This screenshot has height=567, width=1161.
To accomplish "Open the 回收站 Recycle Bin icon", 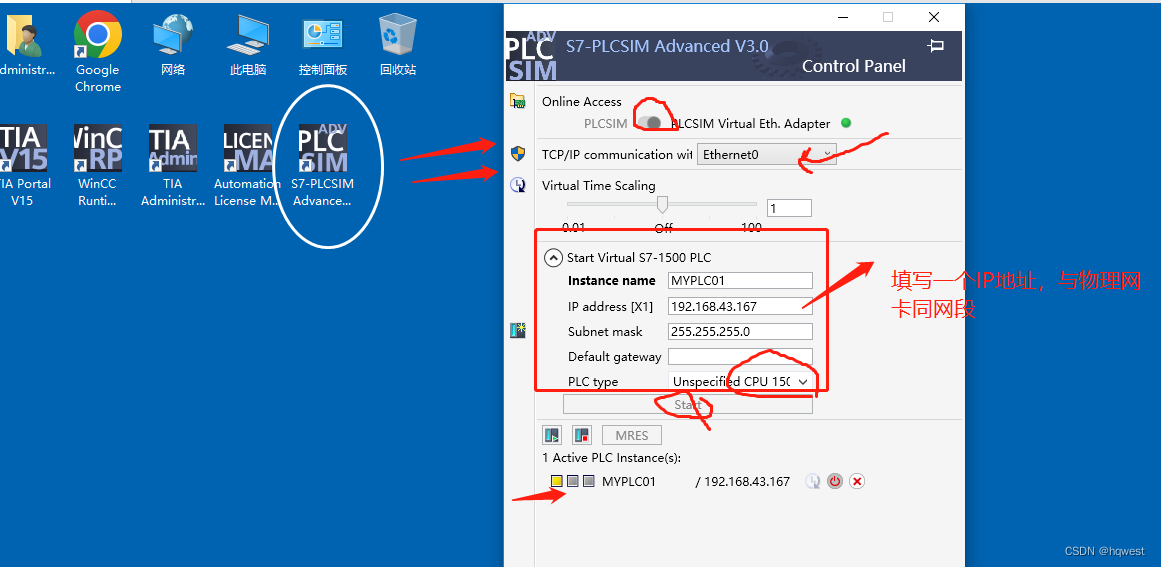I will (398, 44).
